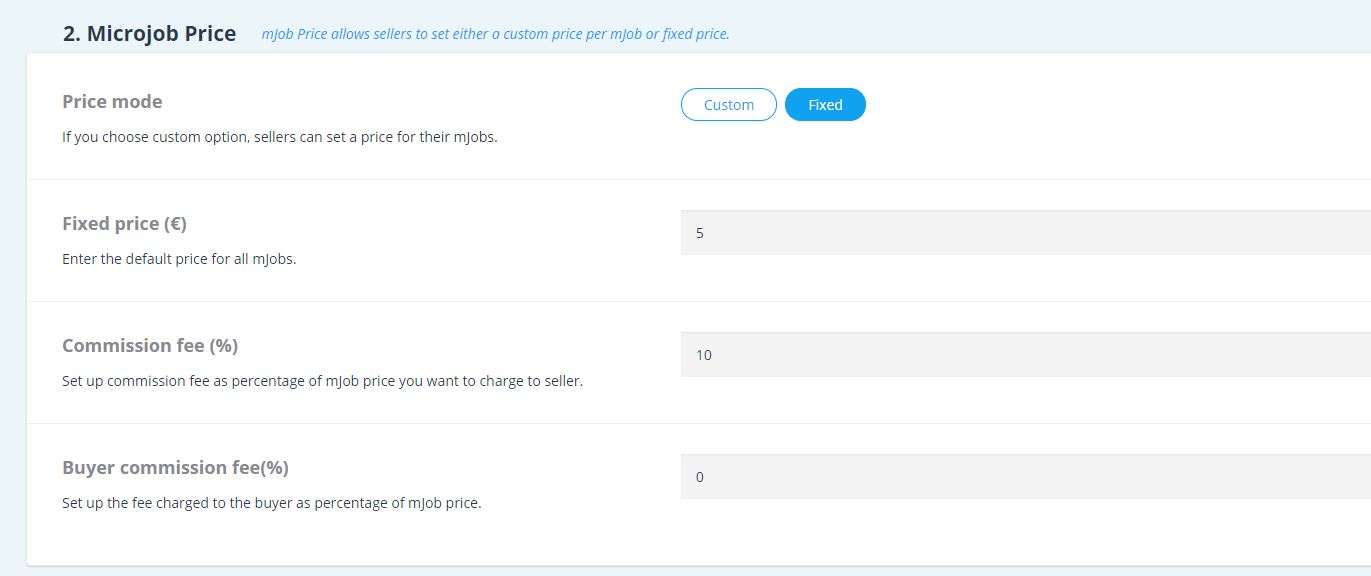Click the seller commission fee description text
1371x576 pixels.
click(322, 381)
